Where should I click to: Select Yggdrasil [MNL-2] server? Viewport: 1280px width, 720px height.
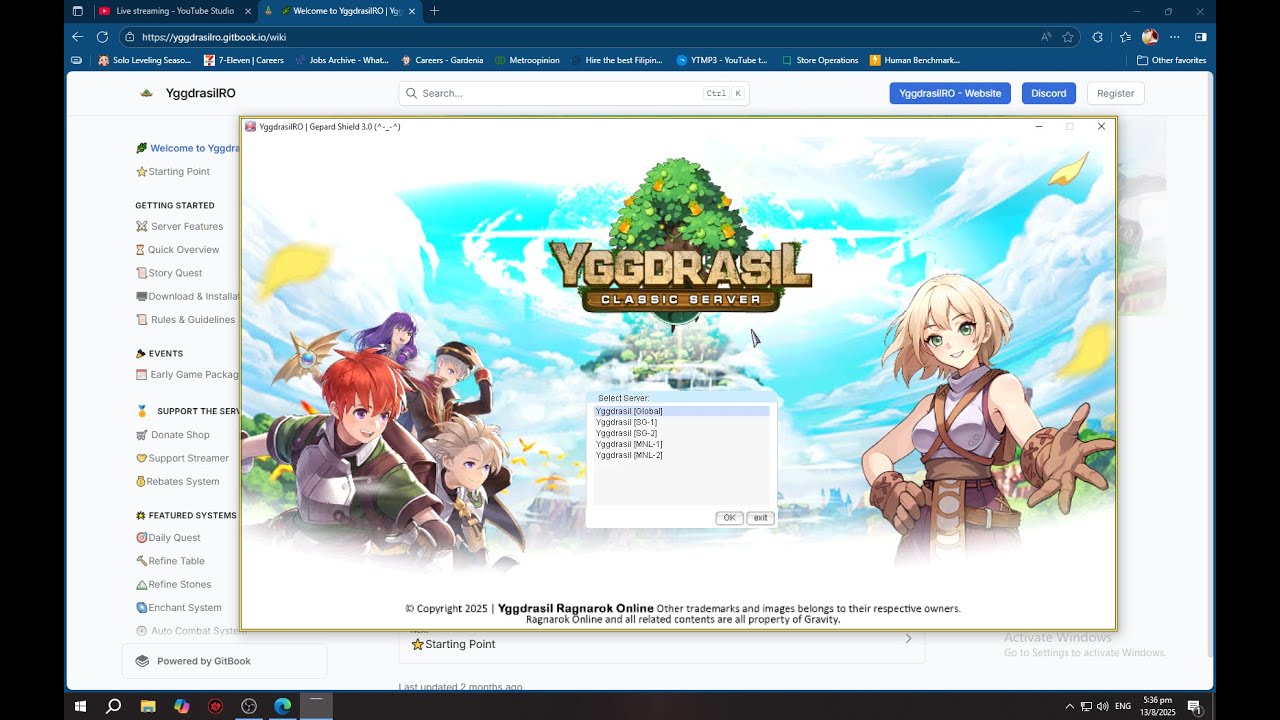click(x=630, y=455)
